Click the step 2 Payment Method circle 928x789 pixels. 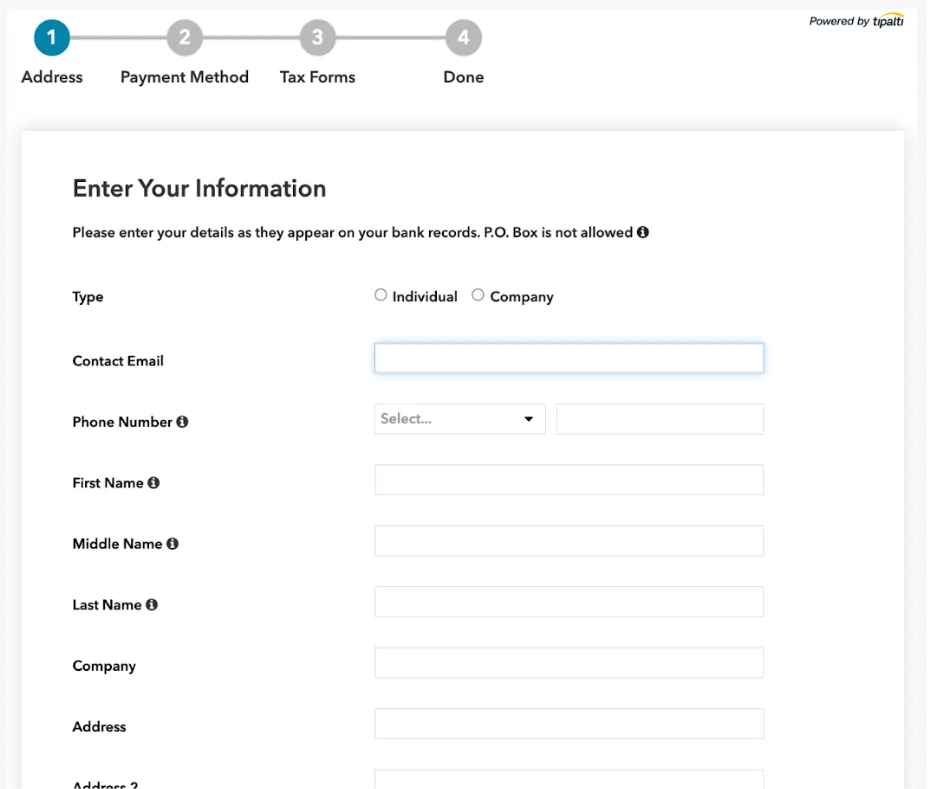click(x=185, y=37)
